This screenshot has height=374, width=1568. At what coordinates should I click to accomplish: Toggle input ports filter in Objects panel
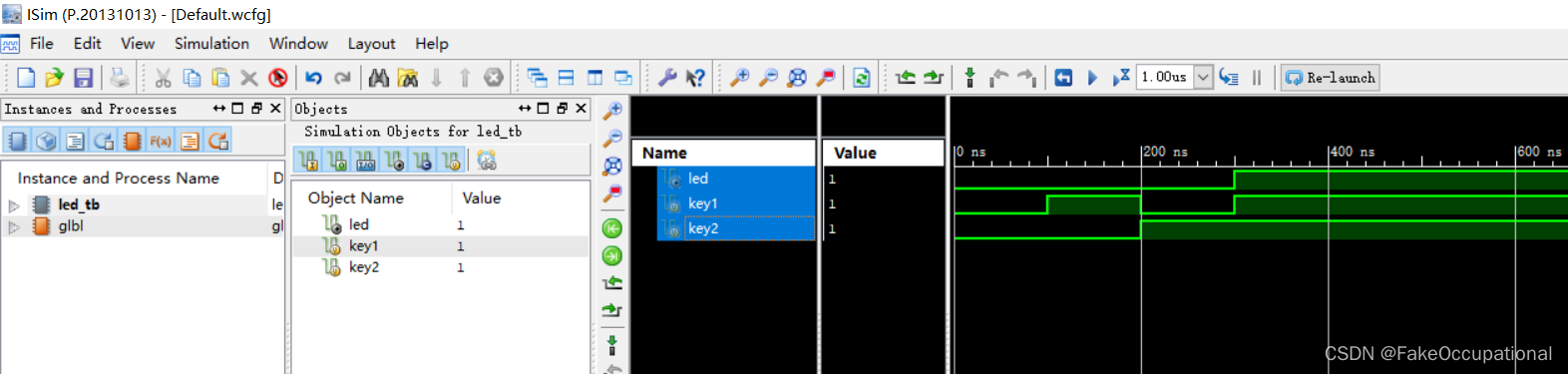pos(308,161)
